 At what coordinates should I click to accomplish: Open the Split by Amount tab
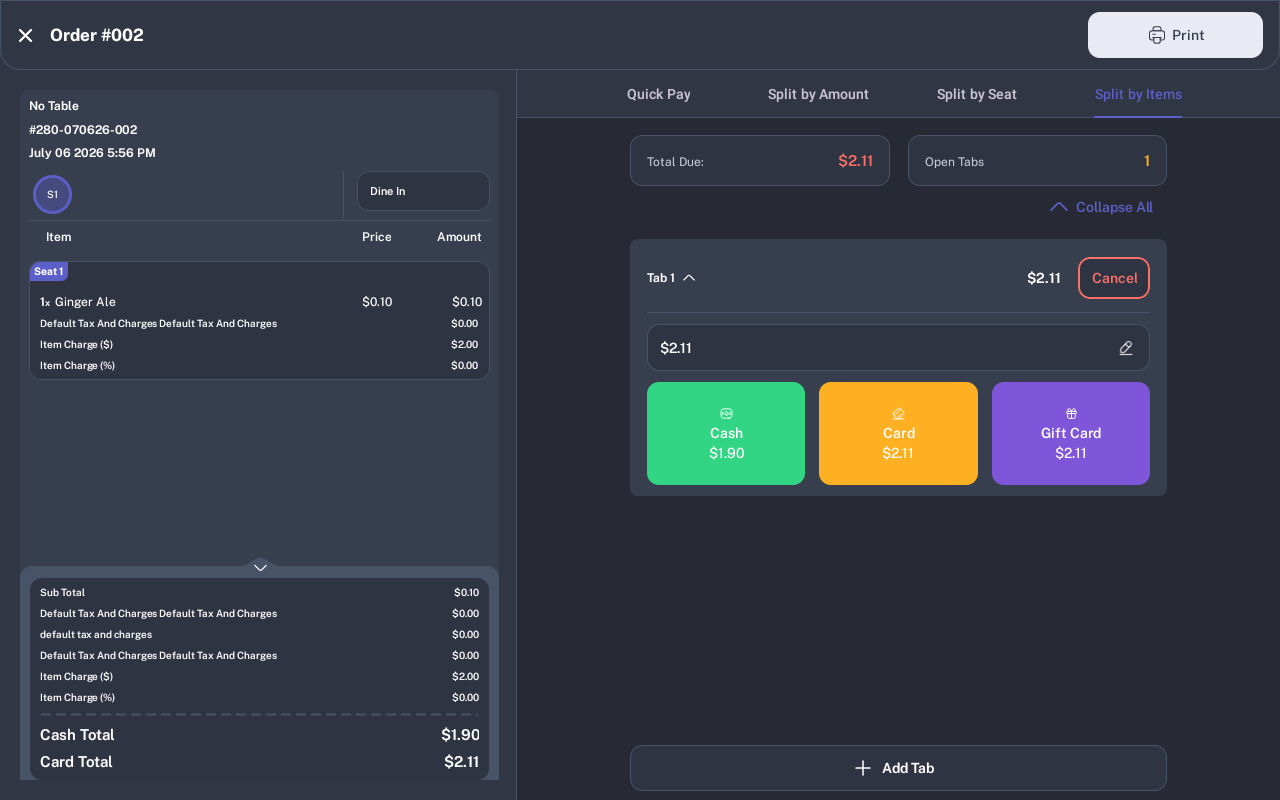[x=818, y=94]
